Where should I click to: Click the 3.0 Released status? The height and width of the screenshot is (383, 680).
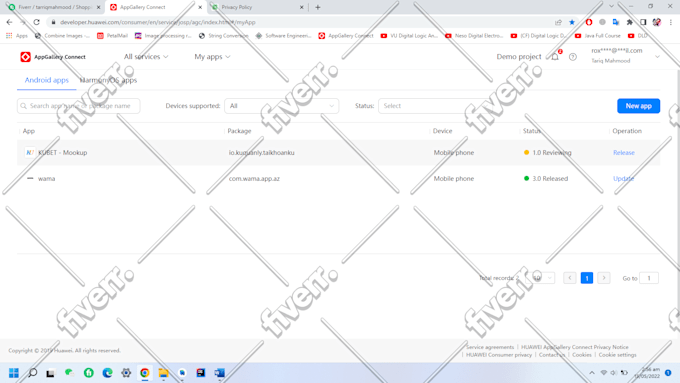(x=546, y=179)
